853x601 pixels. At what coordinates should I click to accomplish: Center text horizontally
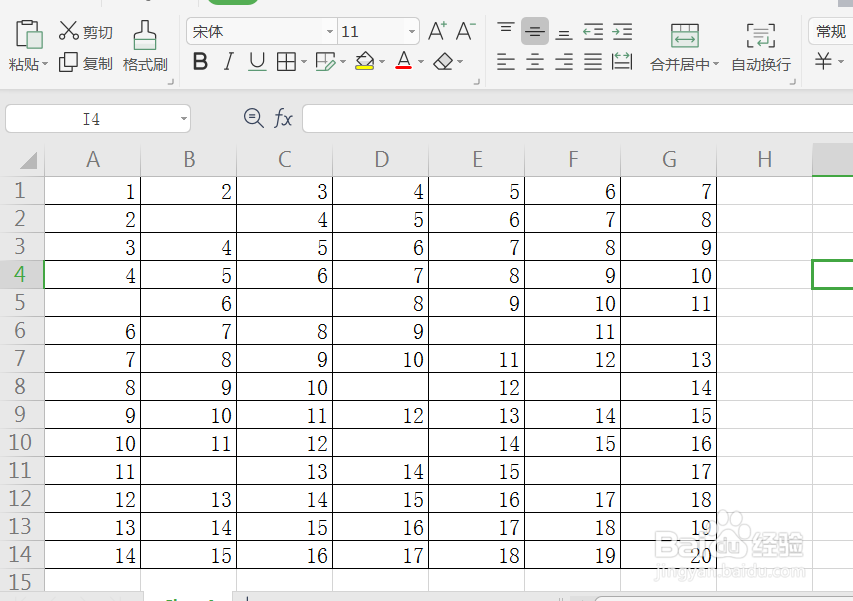tap(535, 62)
